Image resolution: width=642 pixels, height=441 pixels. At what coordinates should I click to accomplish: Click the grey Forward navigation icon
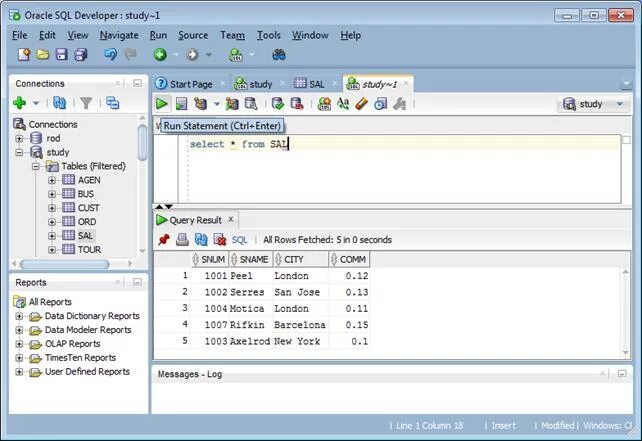pos(192,54)
